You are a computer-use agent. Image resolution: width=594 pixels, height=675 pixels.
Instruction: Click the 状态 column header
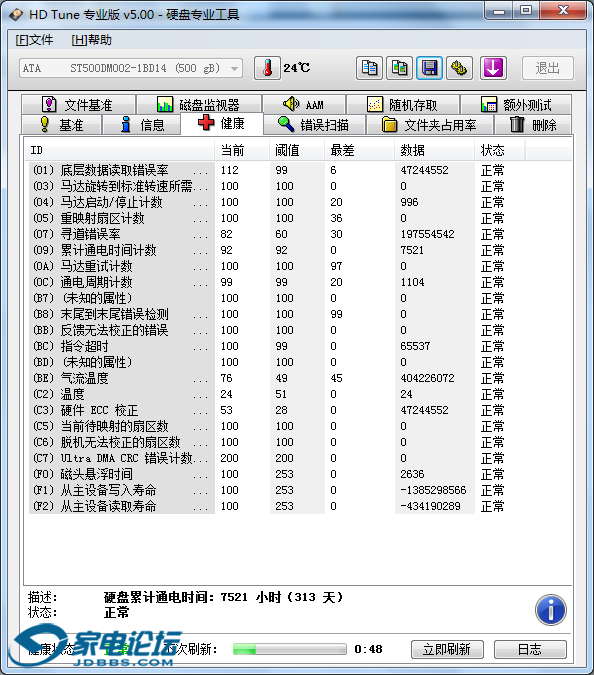coord(499,150)
